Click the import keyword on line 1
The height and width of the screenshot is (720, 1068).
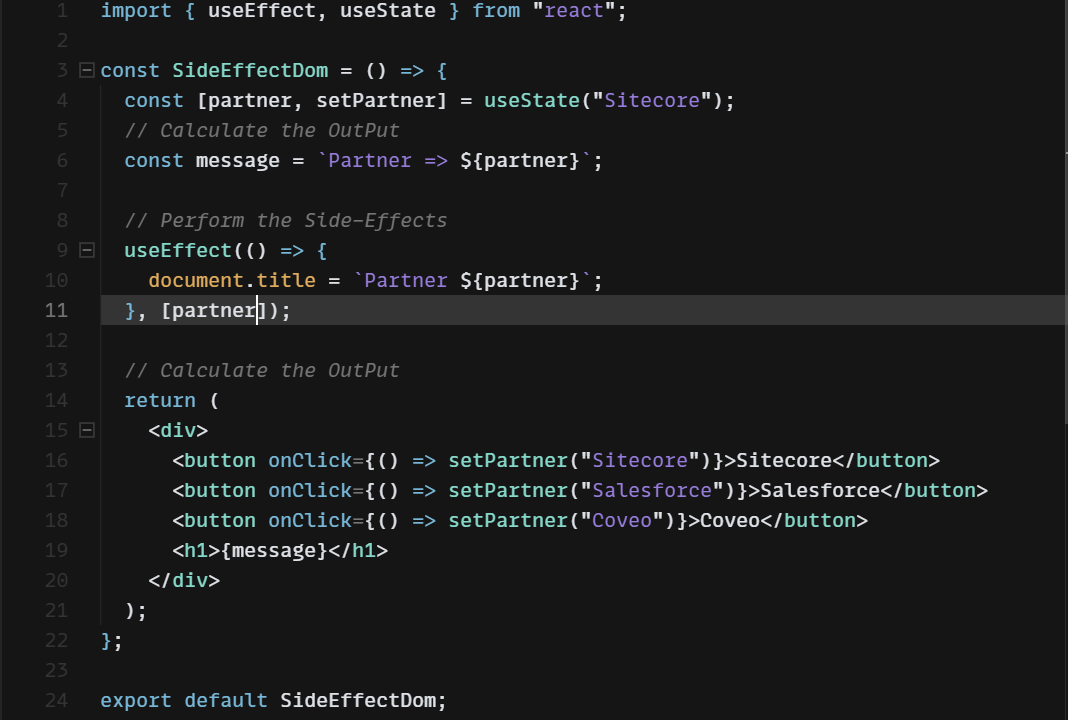[x=136, y=10]
